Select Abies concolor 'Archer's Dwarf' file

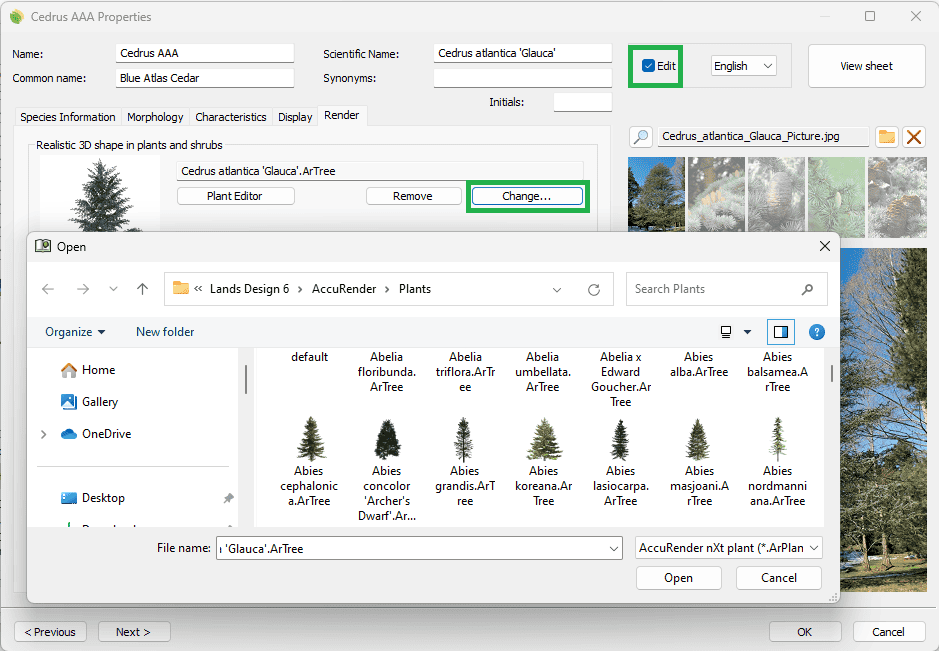click(387, 470)
